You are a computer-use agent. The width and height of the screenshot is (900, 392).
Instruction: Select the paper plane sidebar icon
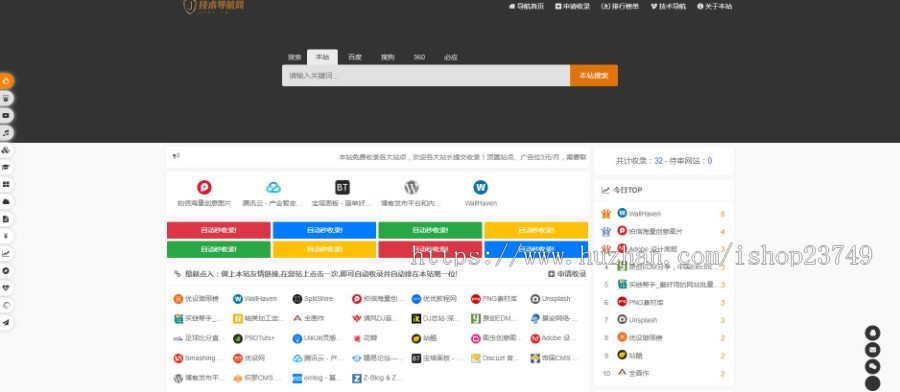[x=6, y=322]
